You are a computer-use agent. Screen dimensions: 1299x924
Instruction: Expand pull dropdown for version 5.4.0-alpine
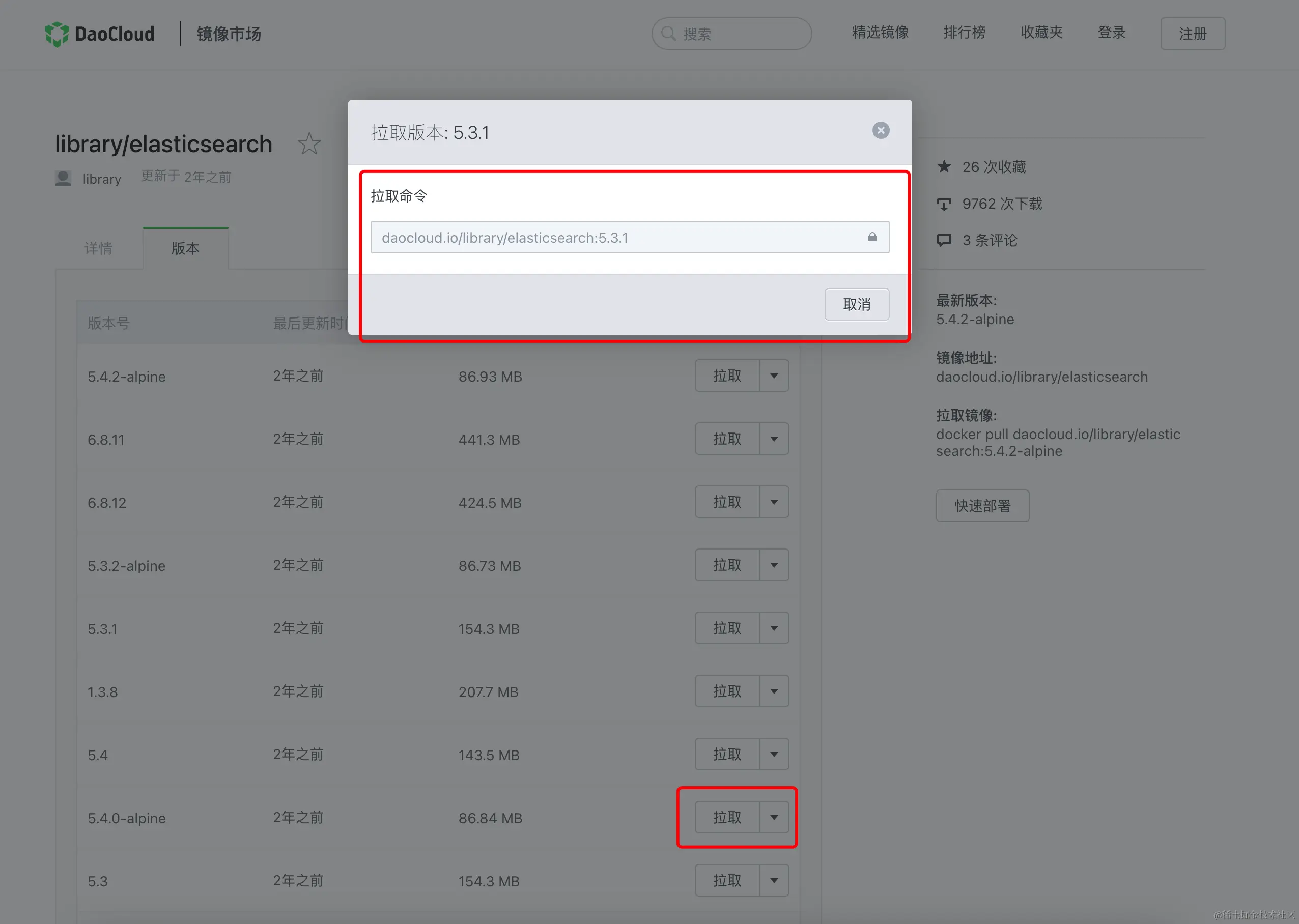774,818
